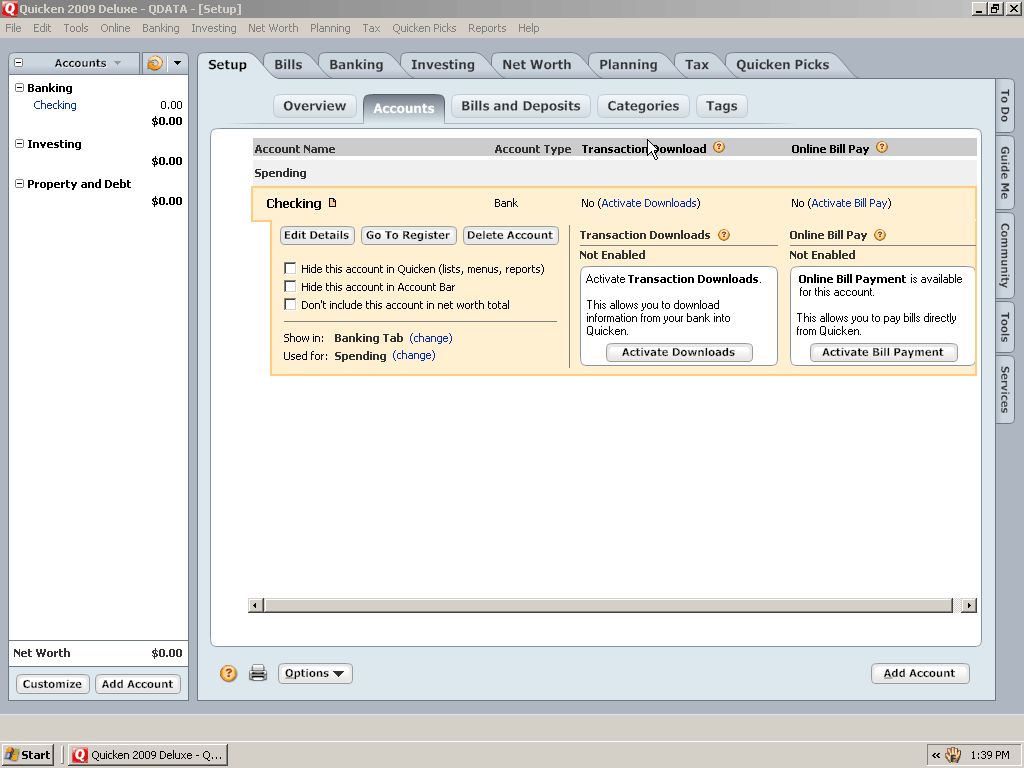Open the Services side tab

pyautogui.click(x=1005, y=389)
